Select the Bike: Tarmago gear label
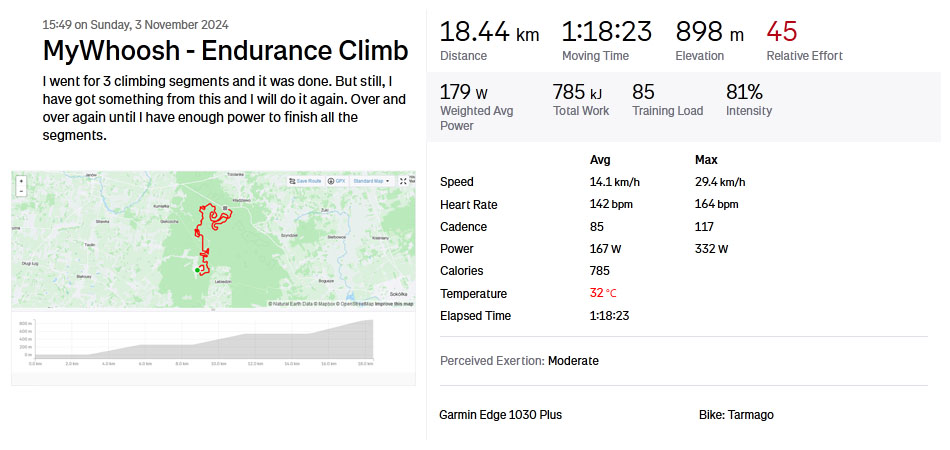950x450 pixels. pyautogui.click(x=736, y=414)
